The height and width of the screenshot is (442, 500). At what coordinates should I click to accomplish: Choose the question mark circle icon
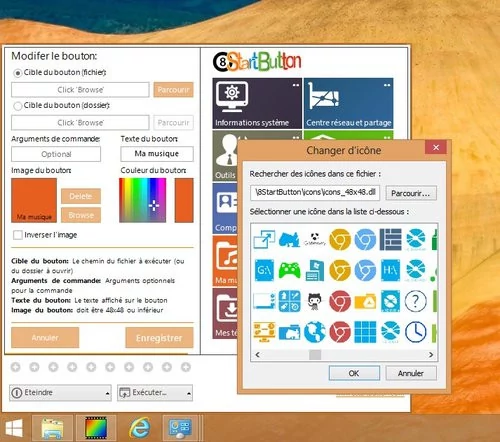point(416,301)
